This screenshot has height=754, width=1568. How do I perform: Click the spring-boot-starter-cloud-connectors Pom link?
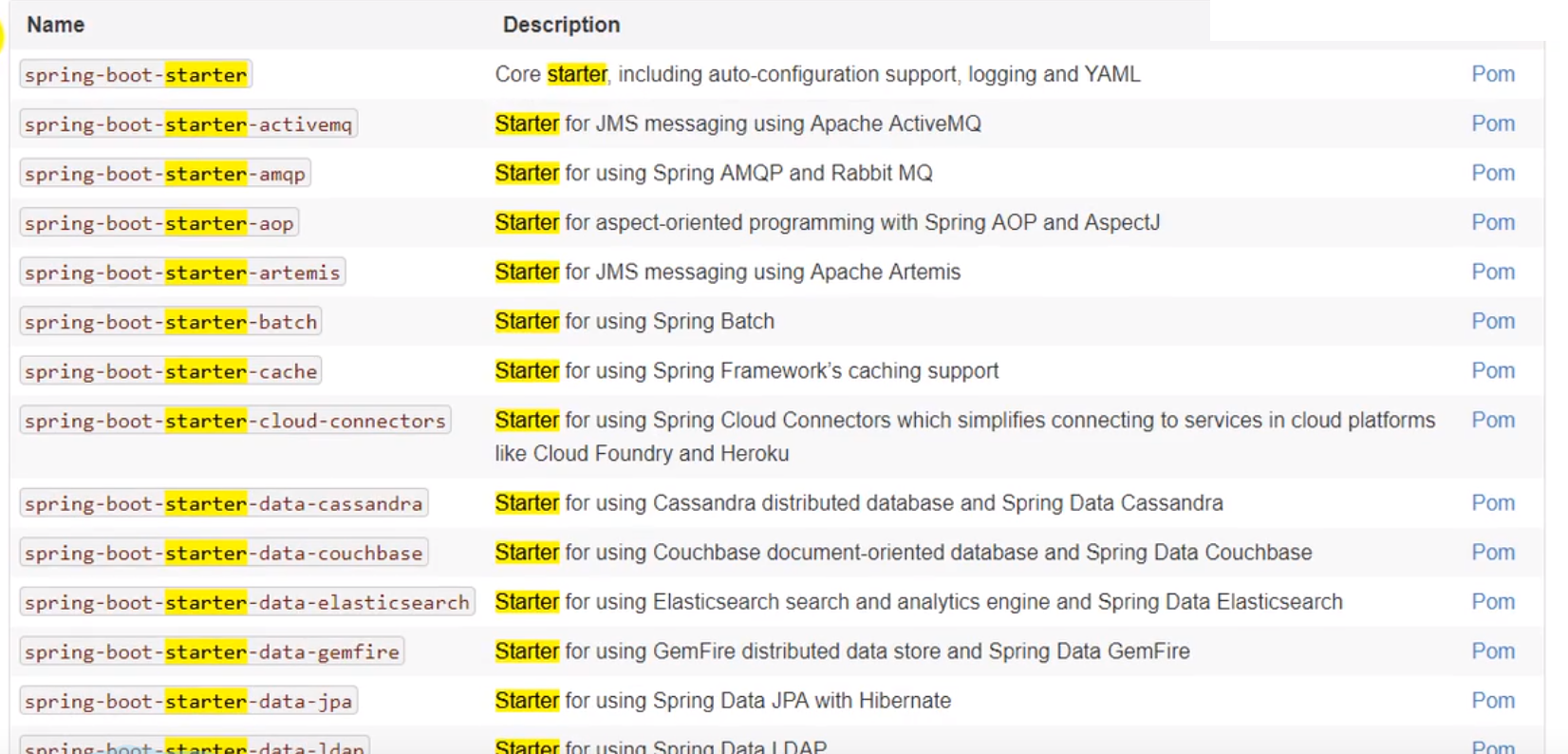click(x=1492, y=420)
